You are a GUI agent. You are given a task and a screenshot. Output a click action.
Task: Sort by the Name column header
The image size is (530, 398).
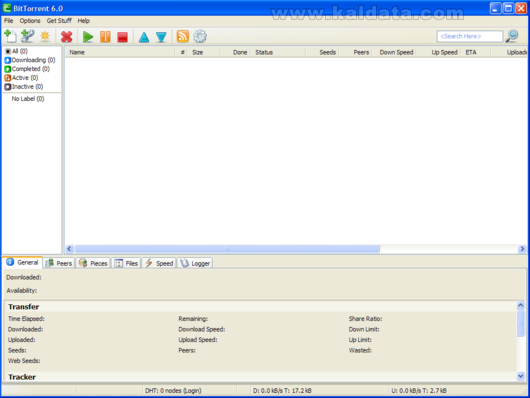tap(120, 52)
